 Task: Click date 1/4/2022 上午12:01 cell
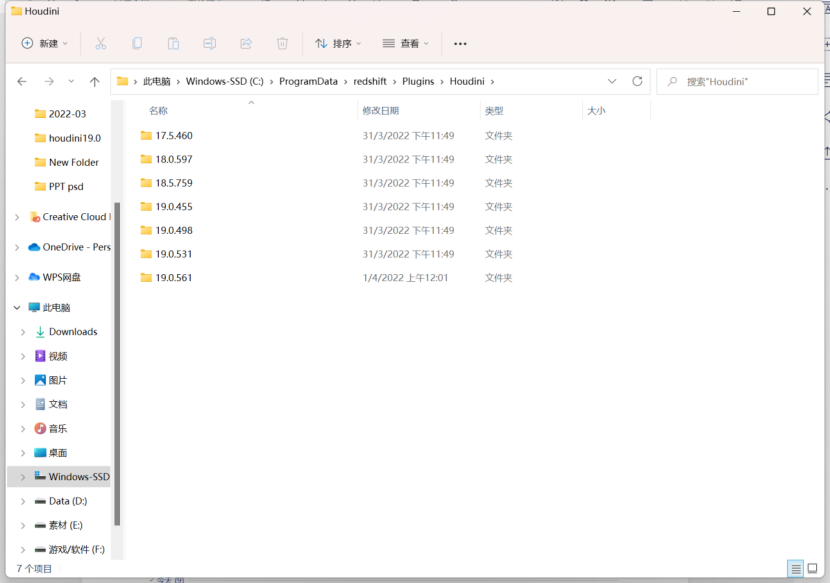pyautogui.click(x=405, y=277)
